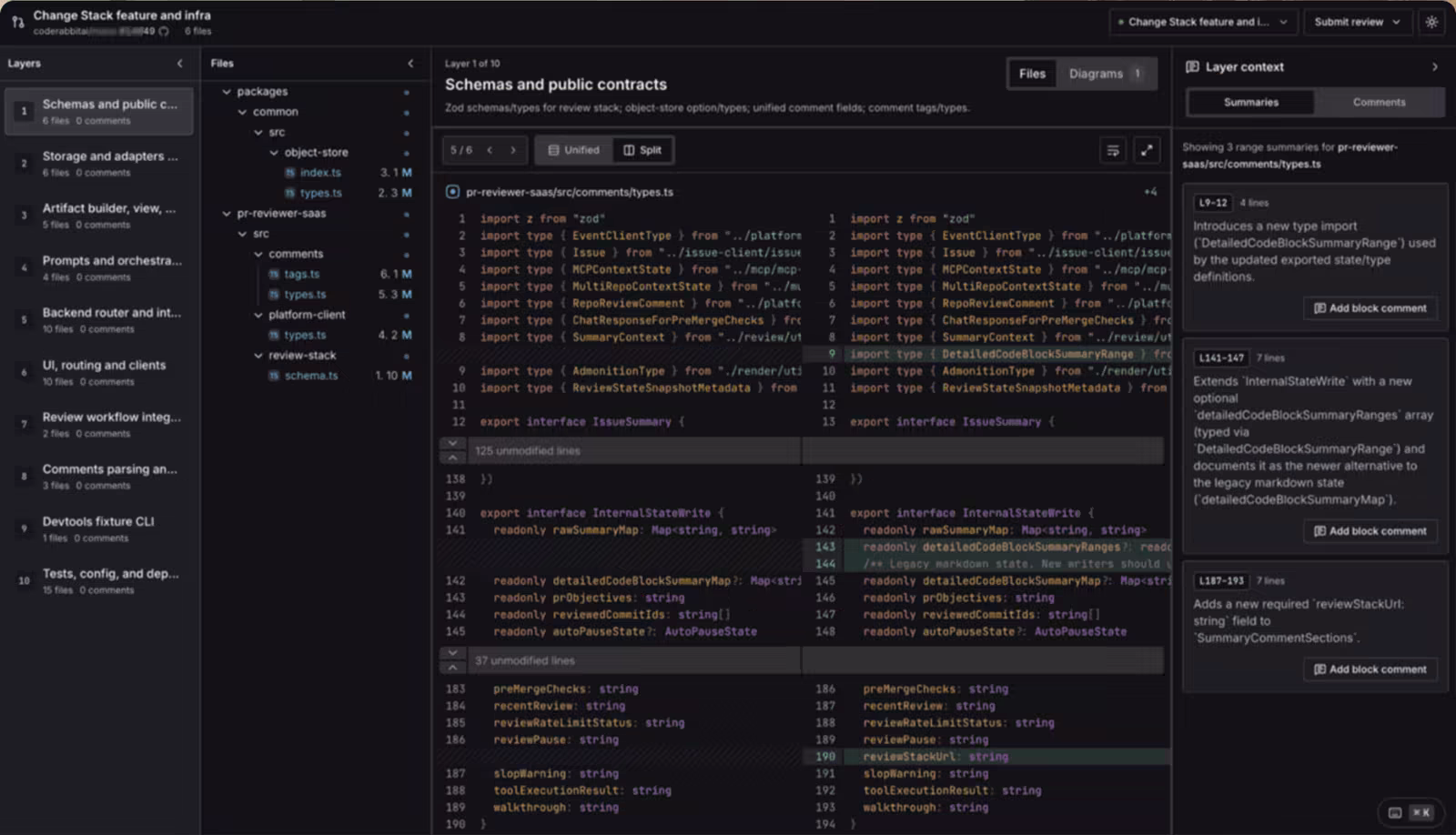1456x835 pixels.
Task: Switch to Comments tab
Action: click(1379, 103)
